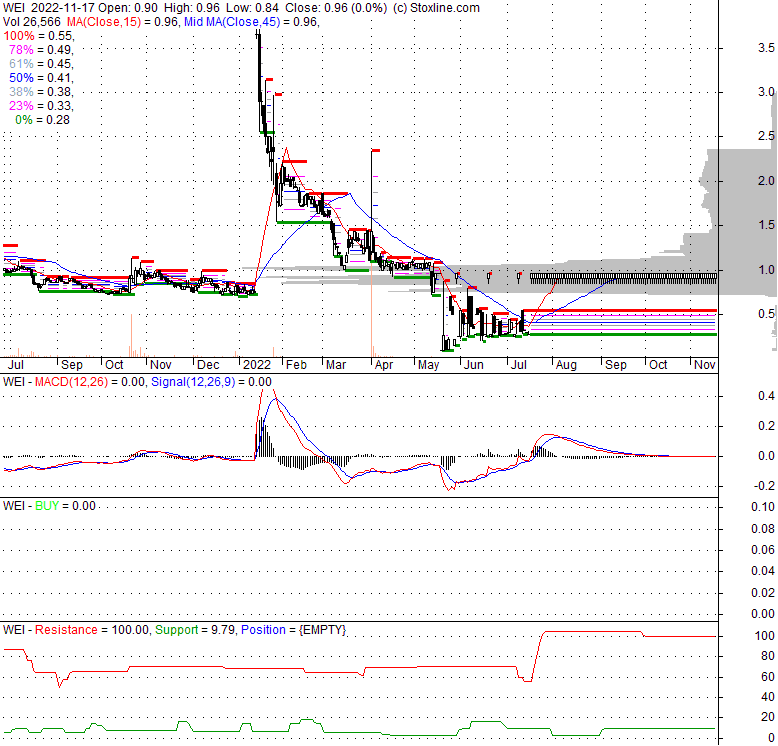This screenshot has height=746, width=778.
Task: Click the 'Dec' month axis label
Action: click(x=208, y=365)
